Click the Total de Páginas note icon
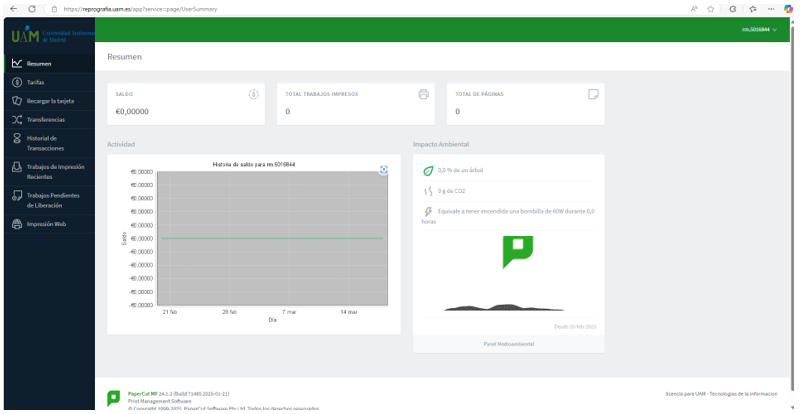The image size is (801, 414). coord(593,94)
